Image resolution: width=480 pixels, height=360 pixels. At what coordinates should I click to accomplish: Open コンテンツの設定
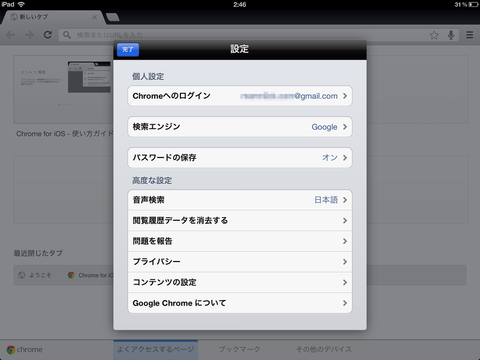(x=240, y=283)
